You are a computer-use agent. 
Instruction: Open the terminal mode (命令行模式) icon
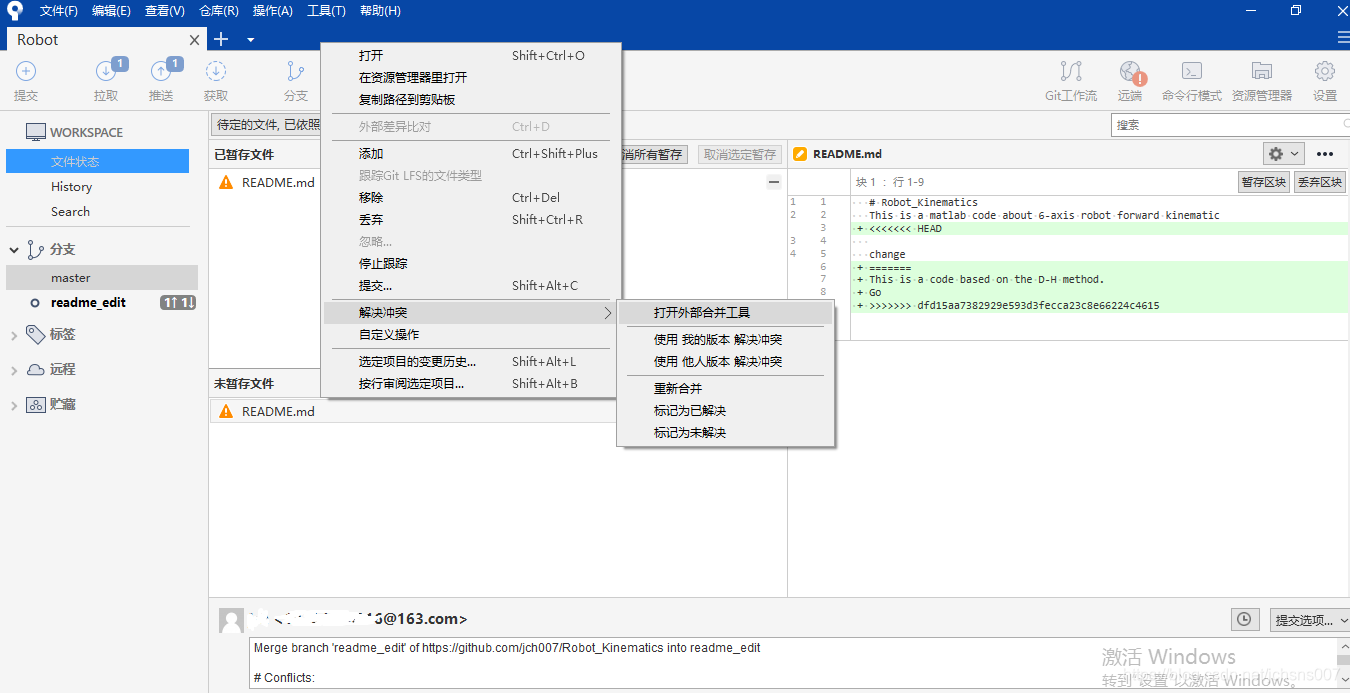click(1191, 71)
